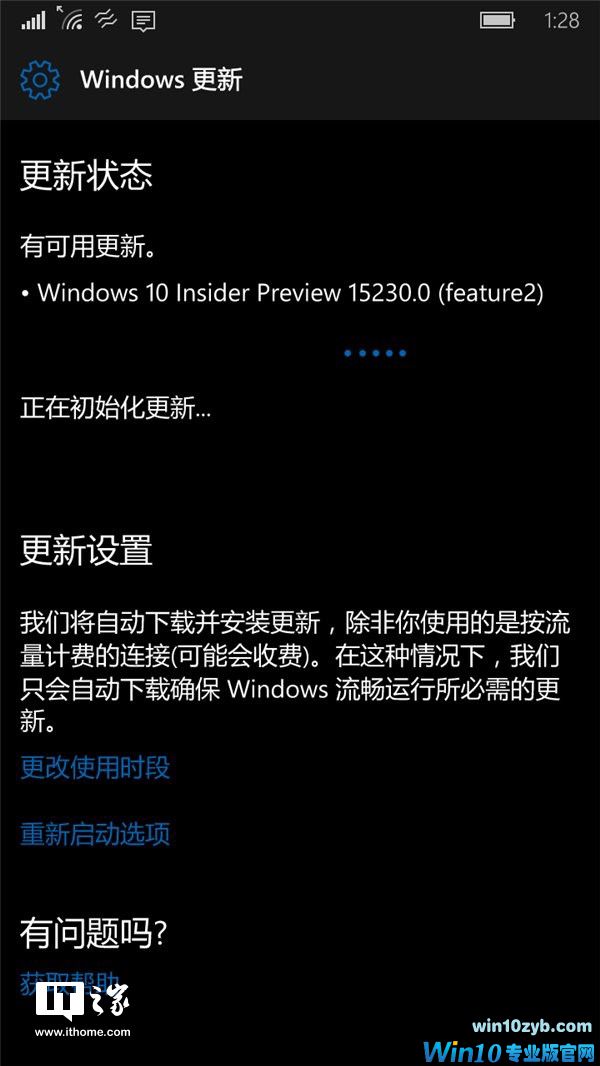
Task: Select the Windows 10 Insider Preview 15230.0 update entry
Action: (282, 292)
